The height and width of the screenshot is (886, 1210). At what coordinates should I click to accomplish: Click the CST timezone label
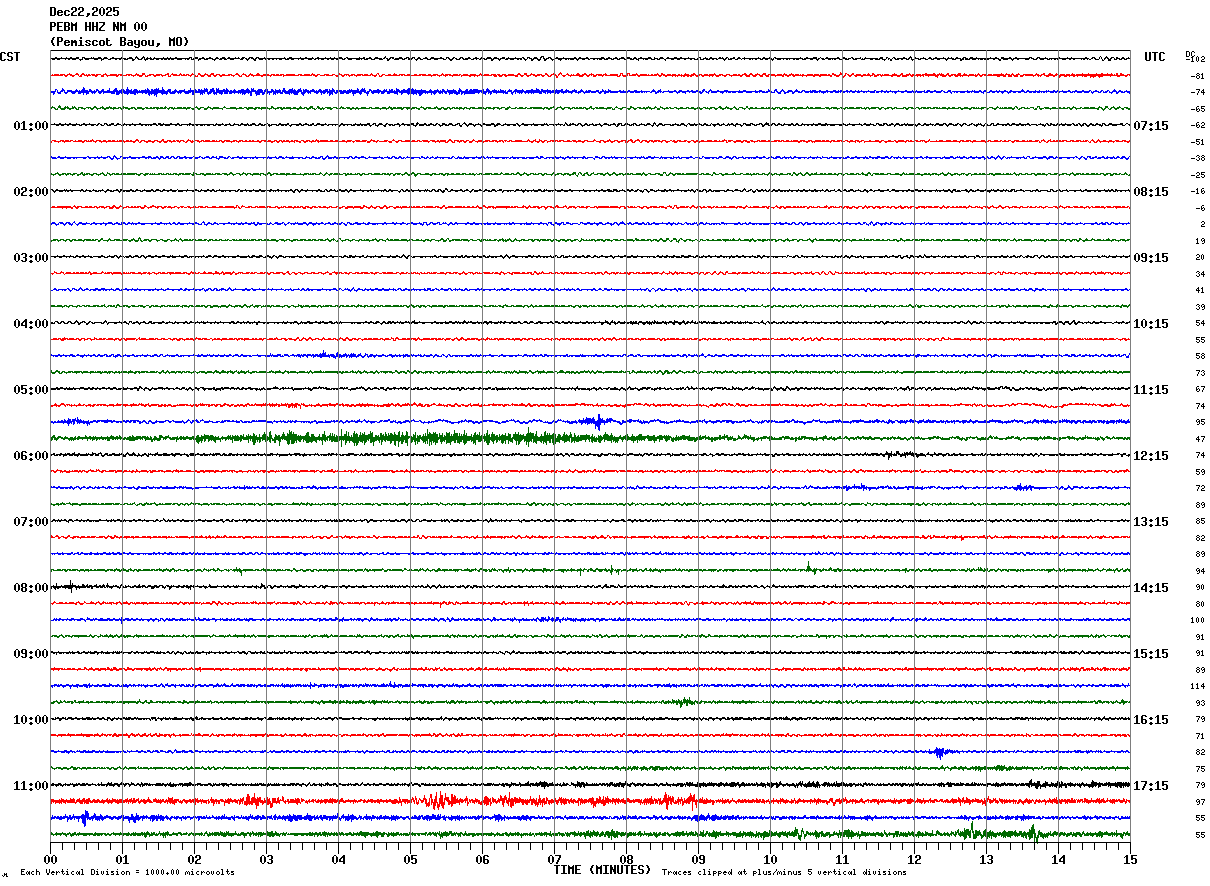(10, 57)
